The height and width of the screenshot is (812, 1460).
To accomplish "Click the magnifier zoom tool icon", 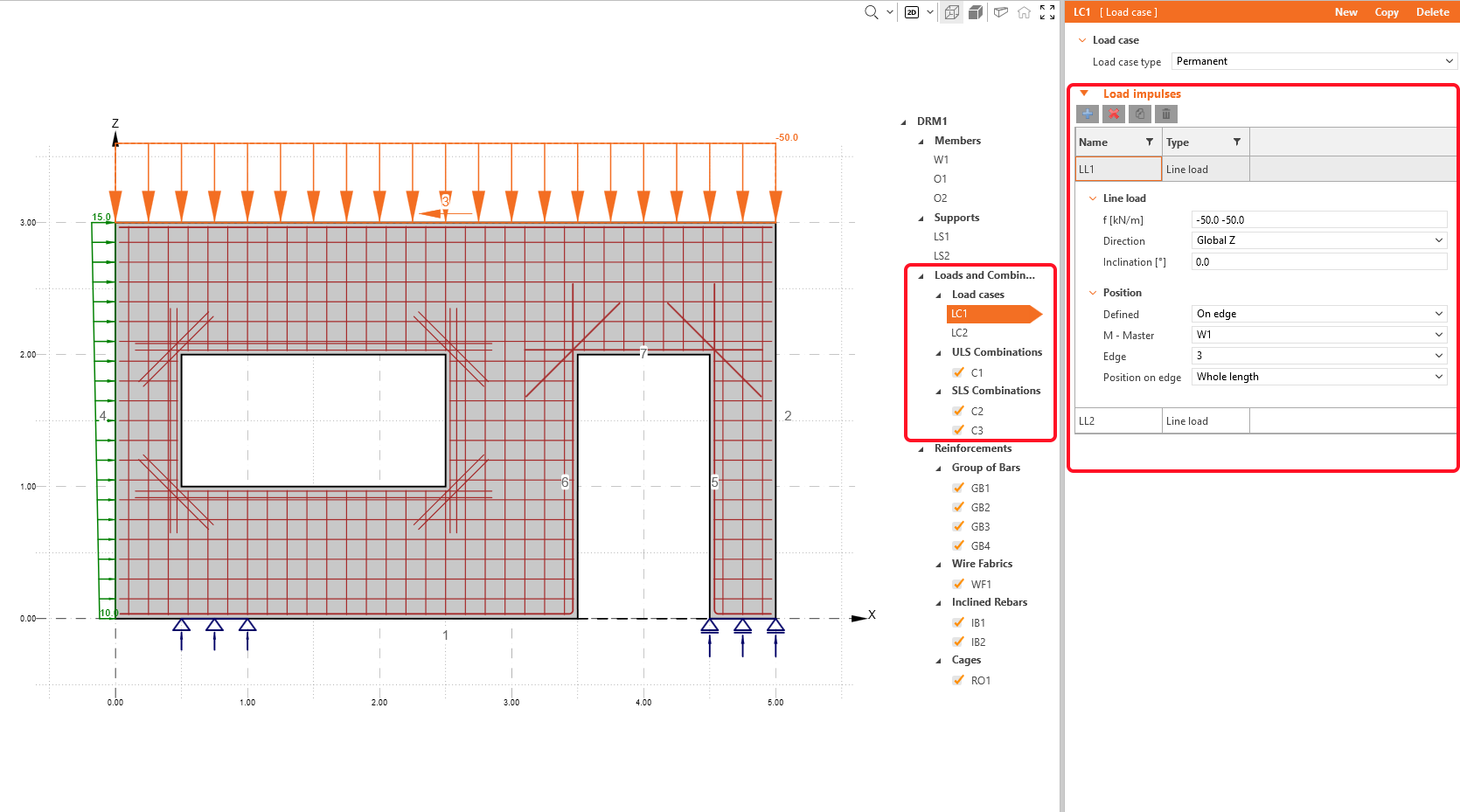I will (x=871, y=12).
